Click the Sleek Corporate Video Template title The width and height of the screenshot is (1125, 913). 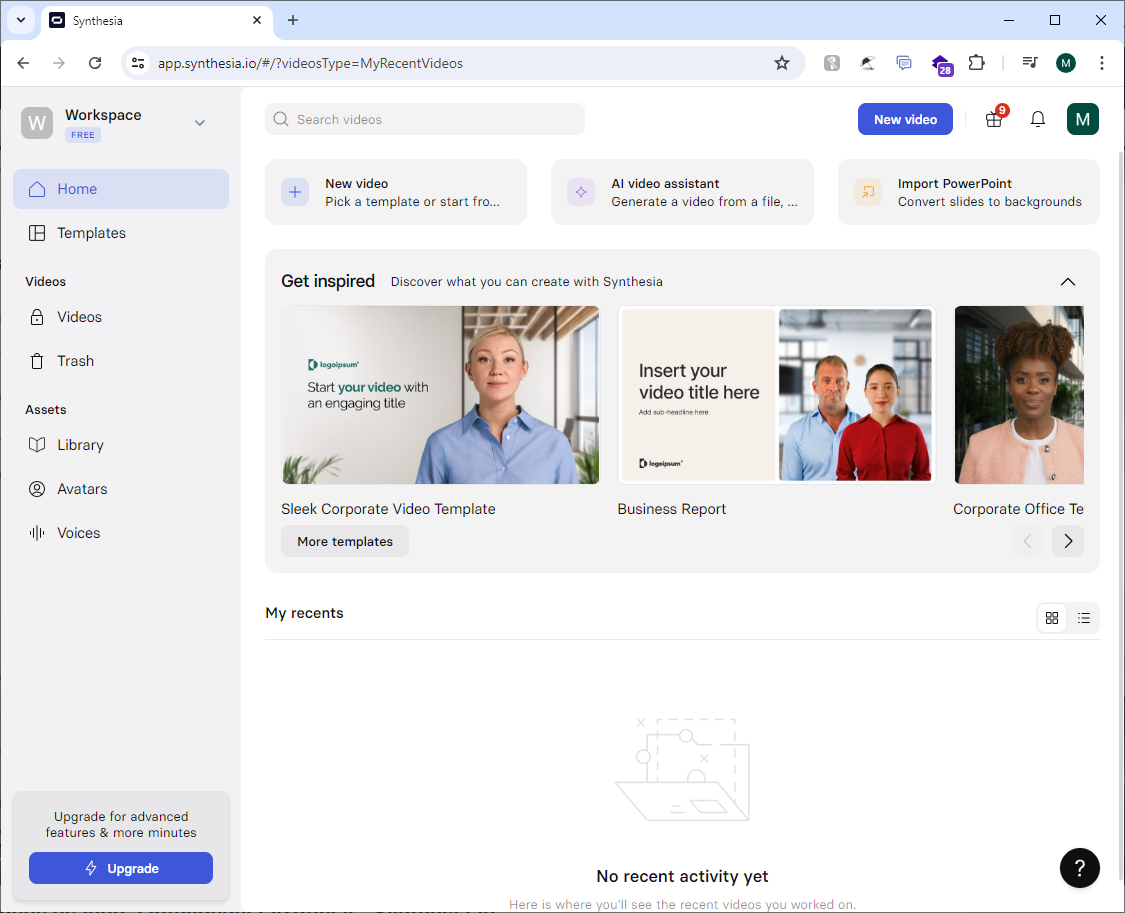tap(388, 508)
